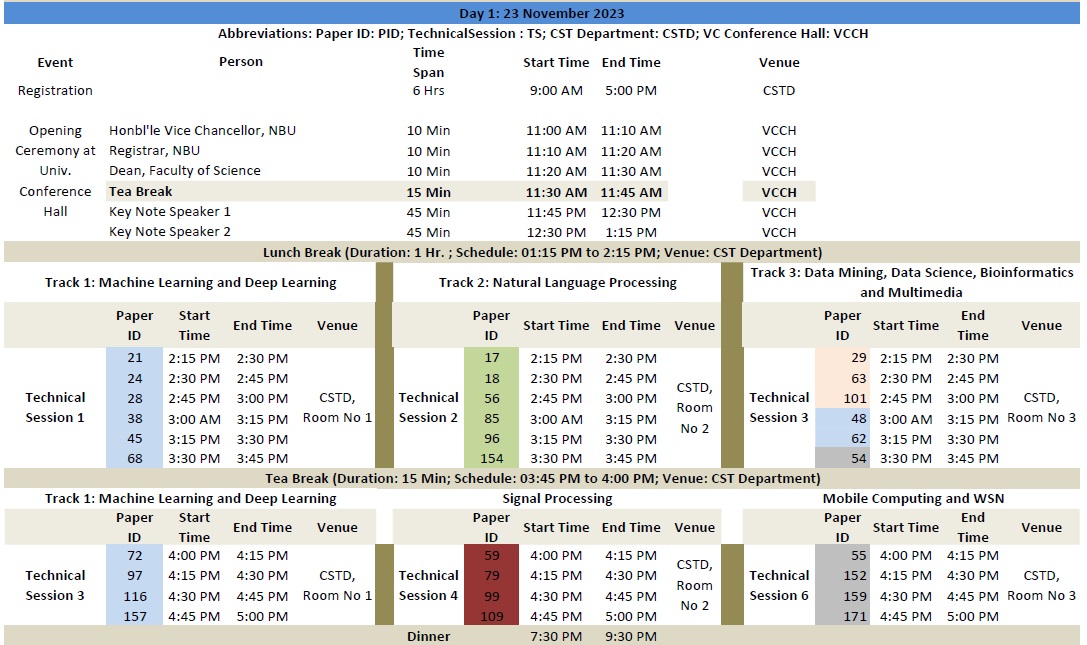Select the gray Paper ID 171 cell
The width and height of the screenshot is (1087, 645).
(x=842, y=617)
